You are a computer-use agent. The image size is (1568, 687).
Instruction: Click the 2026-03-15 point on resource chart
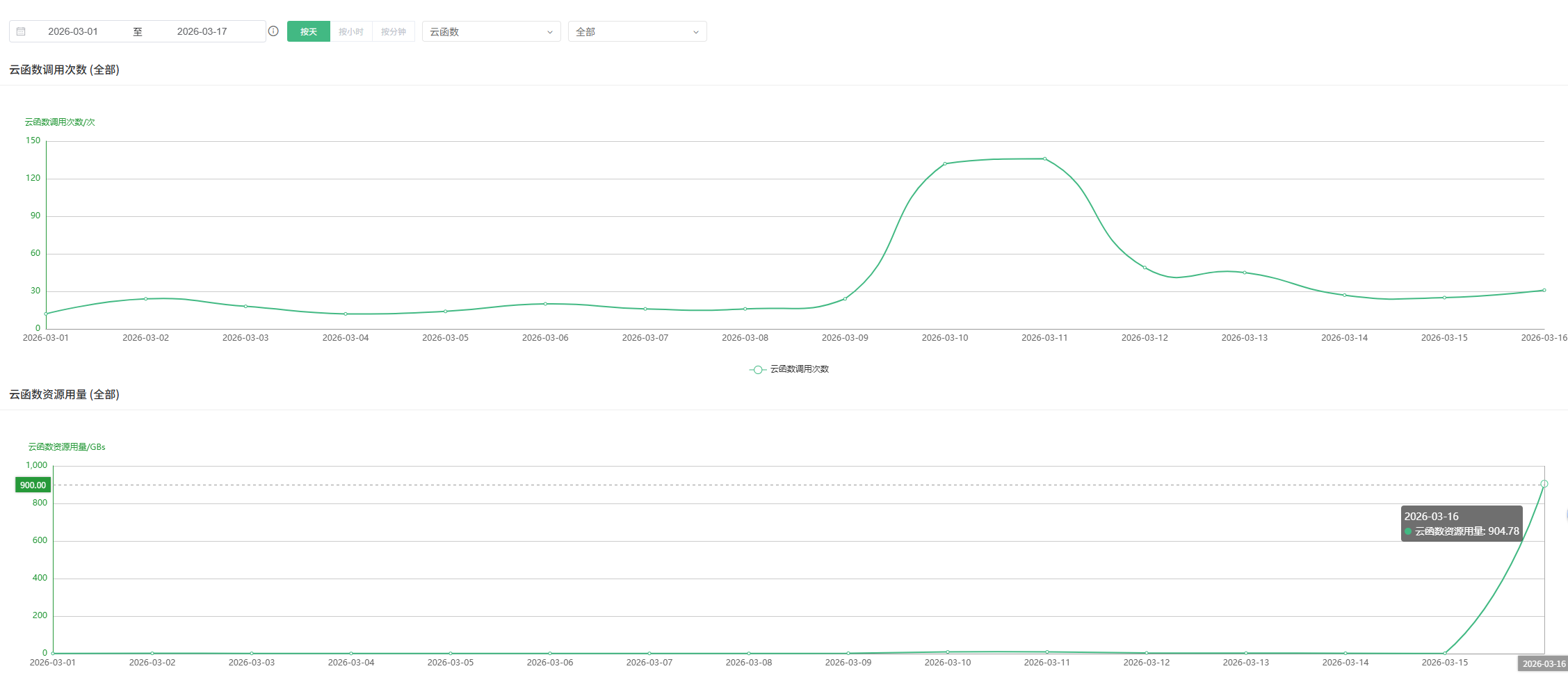[x=1445, y=653]
